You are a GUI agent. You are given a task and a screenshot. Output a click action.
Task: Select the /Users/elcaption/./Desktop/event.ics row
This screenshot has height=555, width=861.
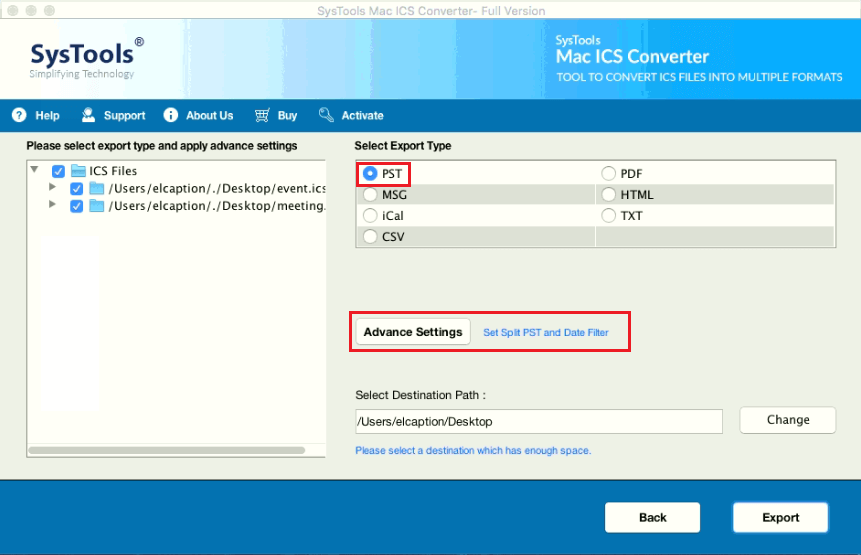pos(217,188)
